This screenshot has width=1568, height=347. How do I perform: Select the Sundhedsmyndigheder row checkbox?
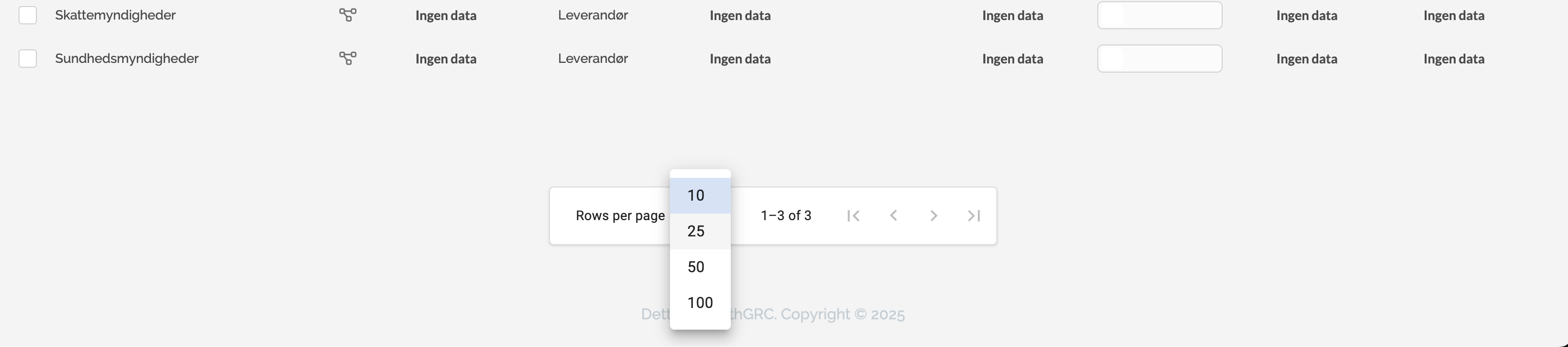pyautogui.click(x=27, y=59)
